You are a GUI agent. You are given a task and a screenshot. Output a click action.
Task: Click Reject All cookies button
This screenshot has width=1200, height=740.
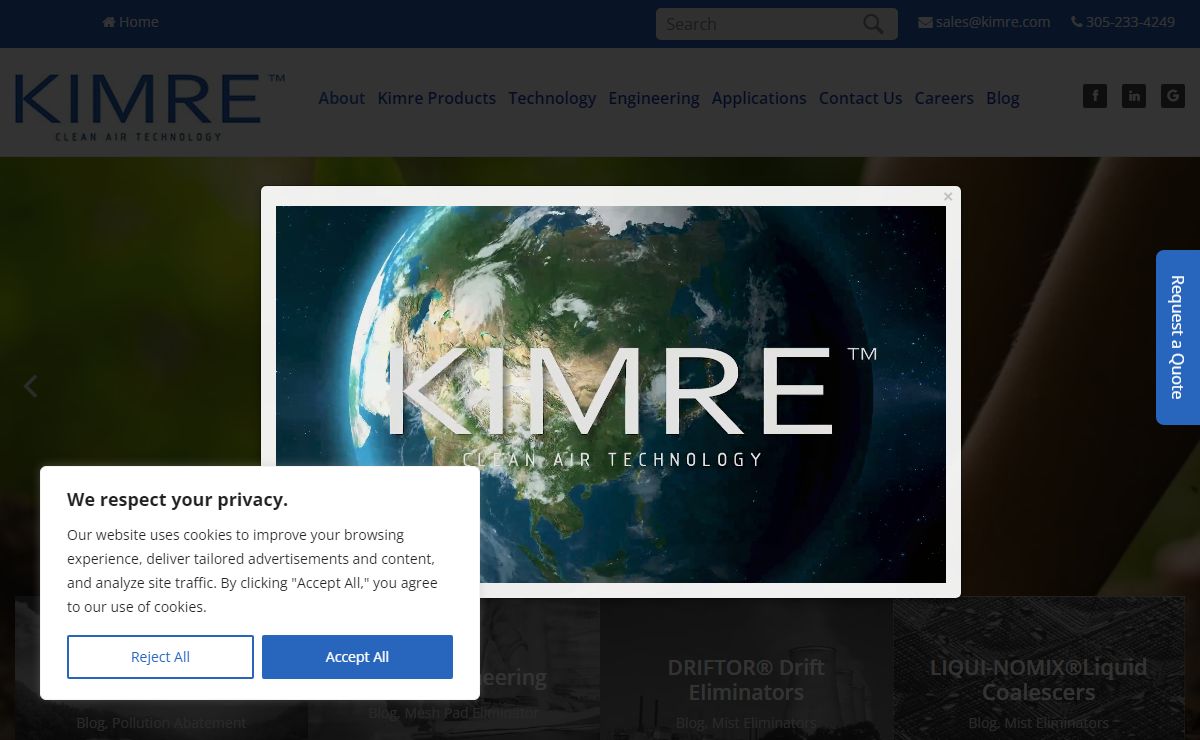click(160, 657)
